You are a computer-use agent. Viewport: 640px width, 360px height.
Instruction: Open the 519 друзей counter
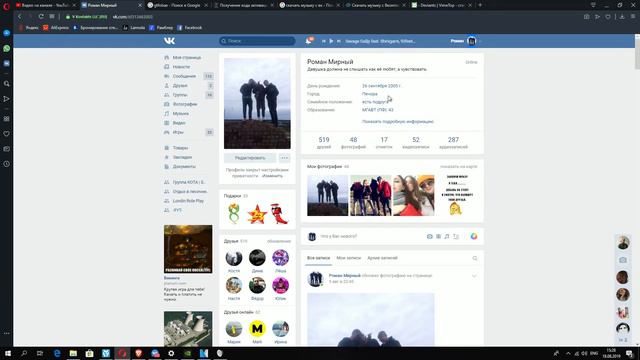tap(324, 142)
